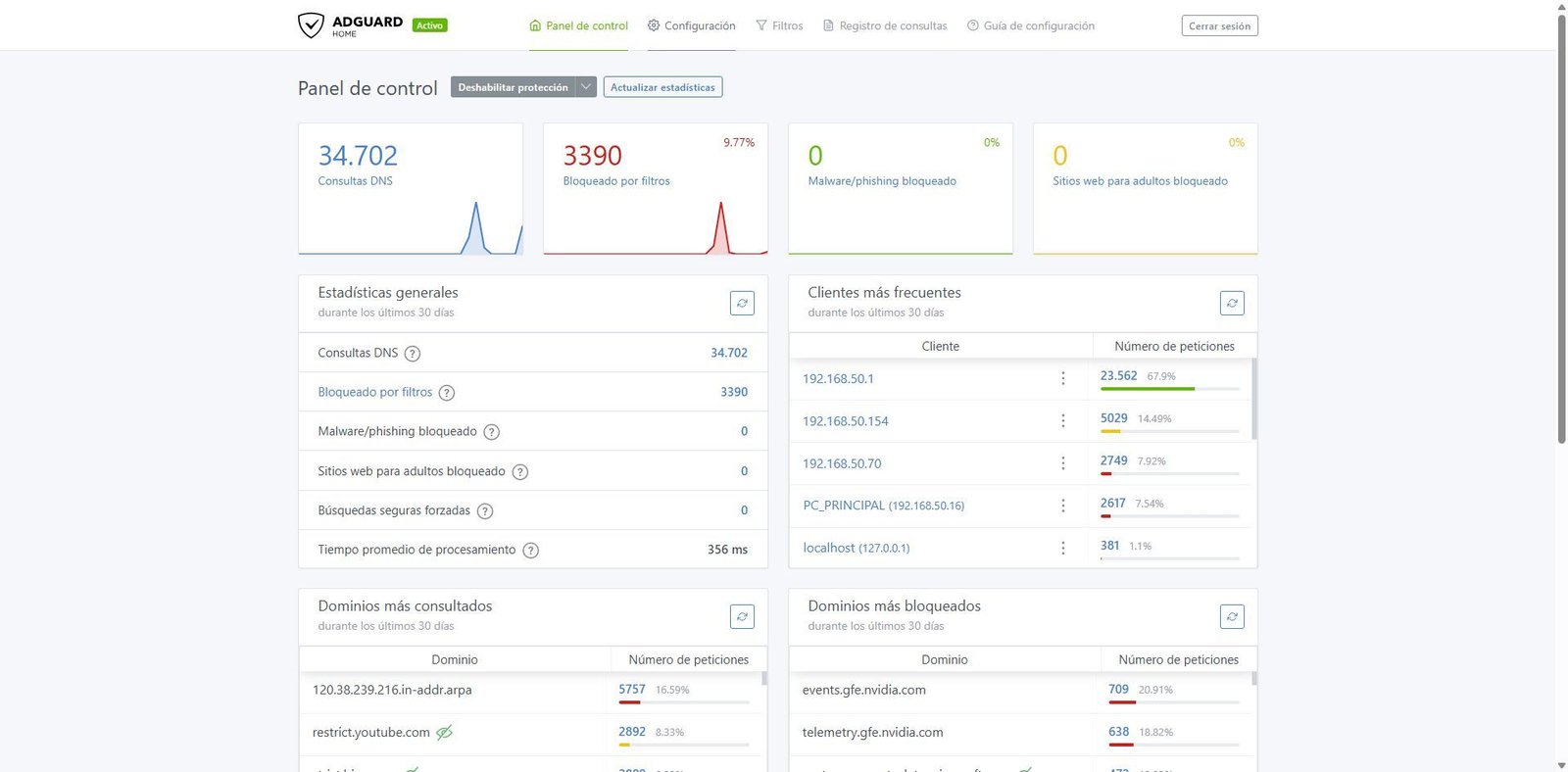Go to Registro de consultas tab
1568x772 pixels.
click(x=885, y=25)
